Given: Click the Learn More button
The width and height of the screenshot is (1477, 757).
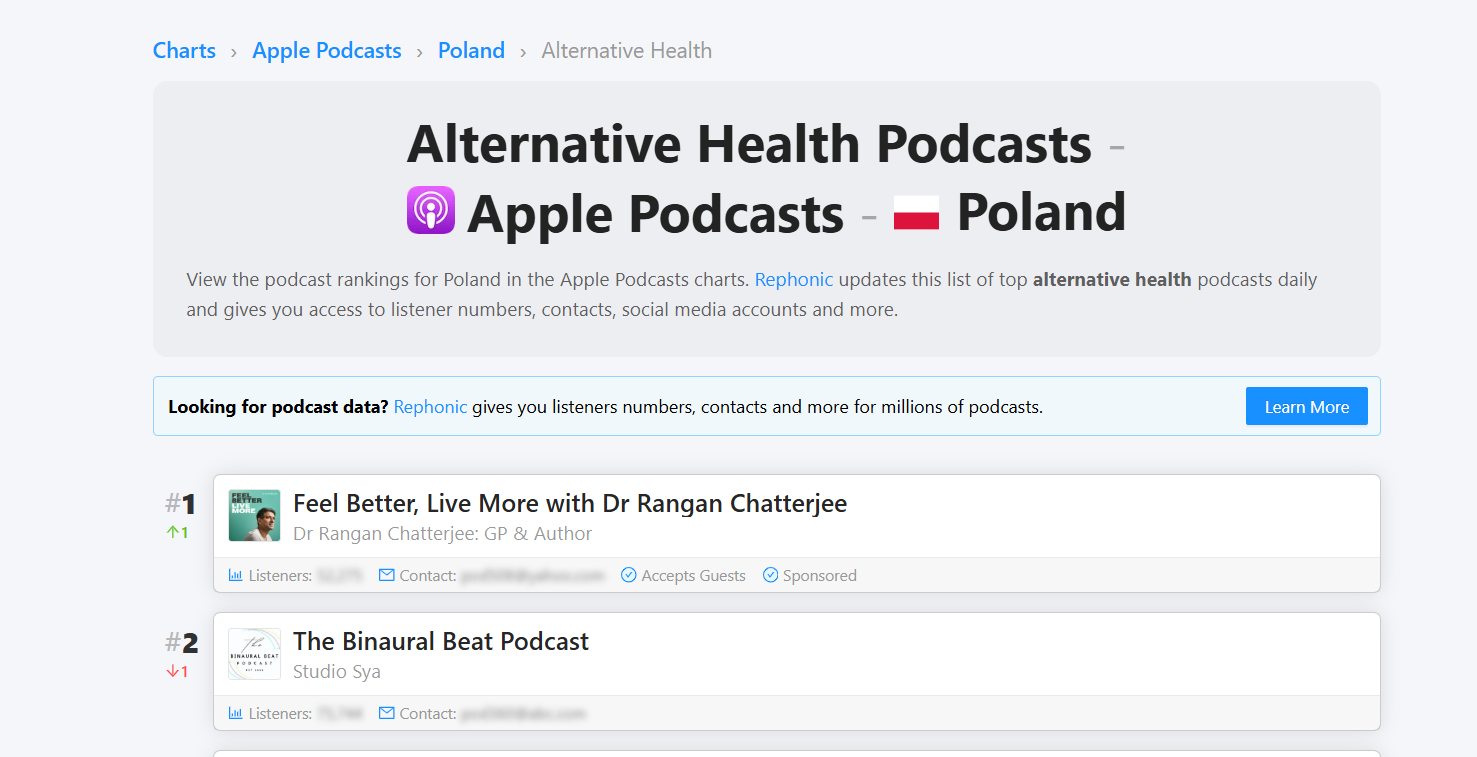Looking at the screenshot, I should pos(1307,406).
